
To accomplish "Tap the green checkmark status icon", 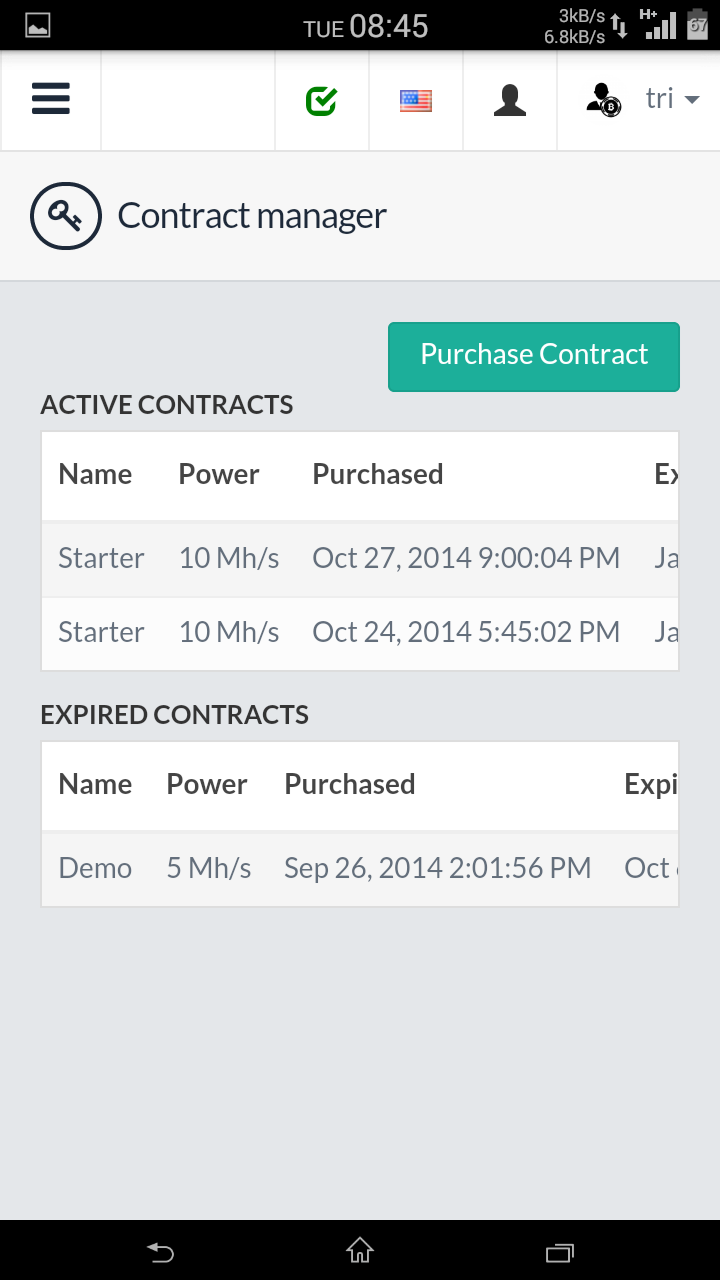I will (321, 100).
